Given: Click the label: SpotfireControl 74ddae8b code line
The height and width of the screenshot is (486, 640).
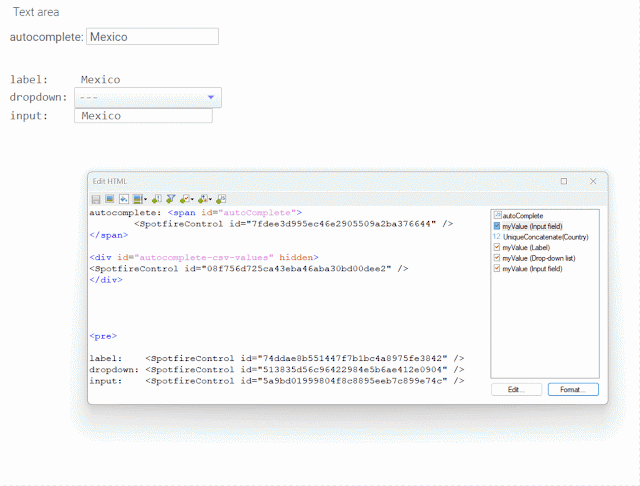Looking at the screenshot, I should (277, 358).
